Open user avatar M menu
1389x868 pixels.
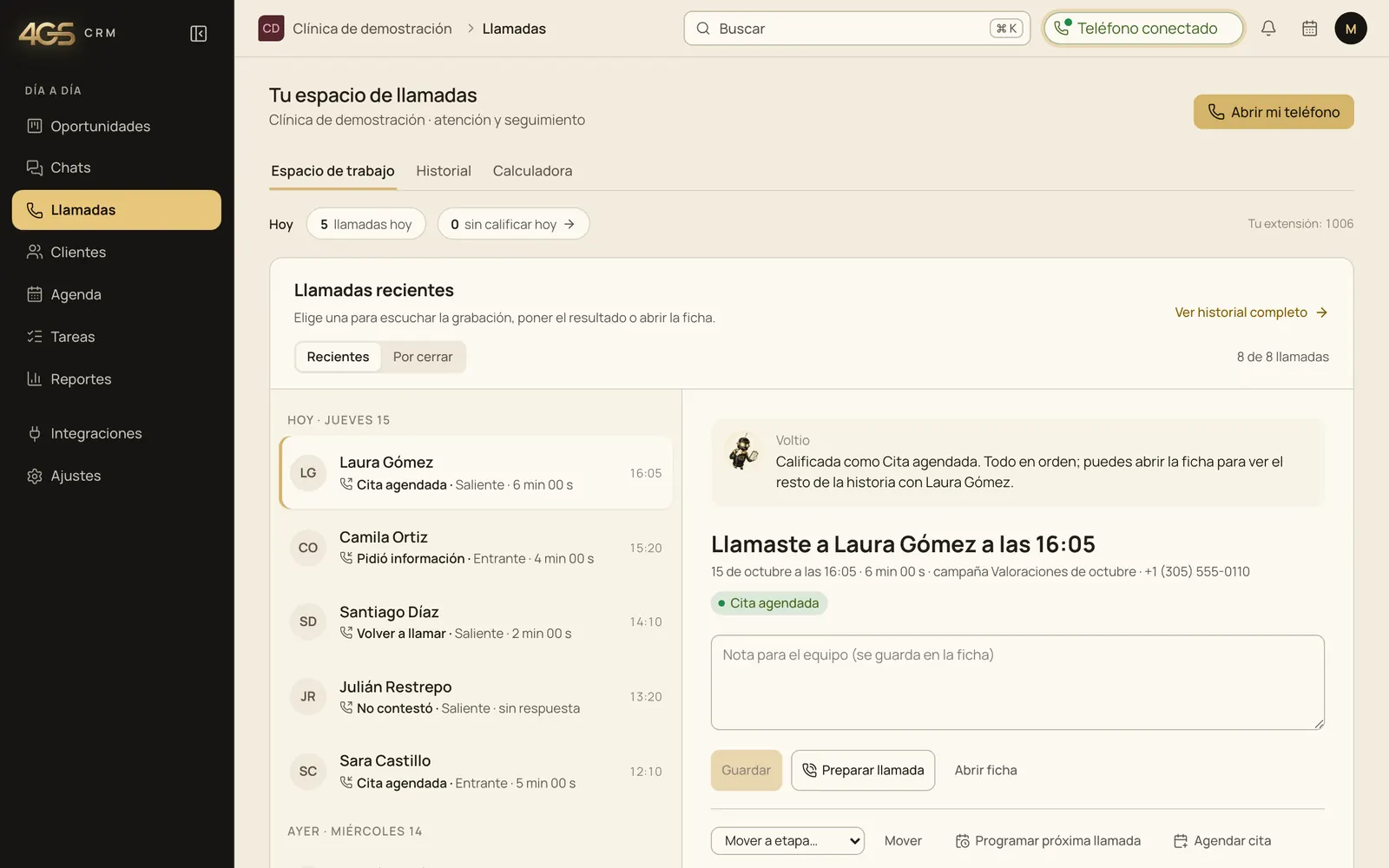[x=1351, y=29]
